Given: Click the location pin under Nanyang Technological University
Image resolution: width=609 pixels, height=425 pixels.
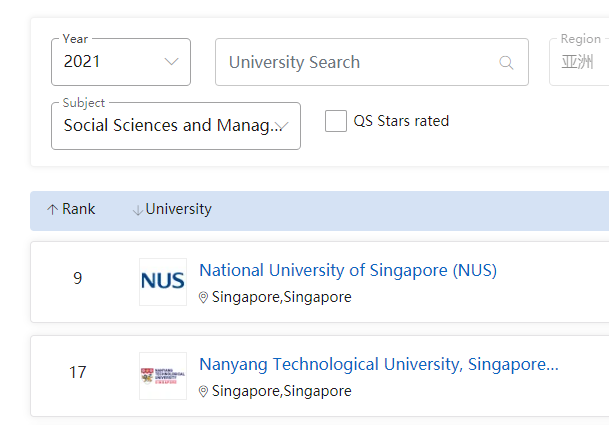Looking at the screenshot, I should [x=204, y=392].
